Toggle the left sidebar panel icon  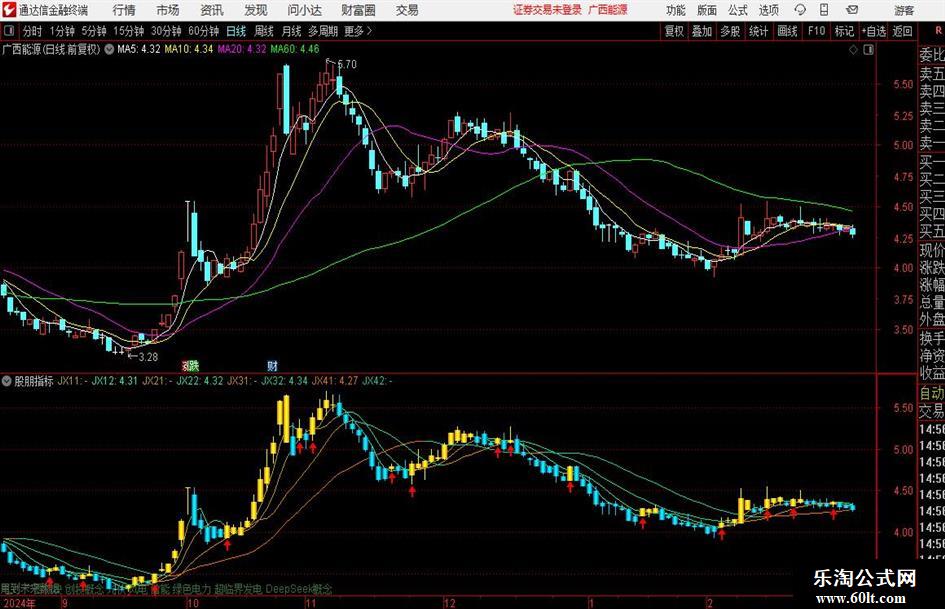point(8,31)
